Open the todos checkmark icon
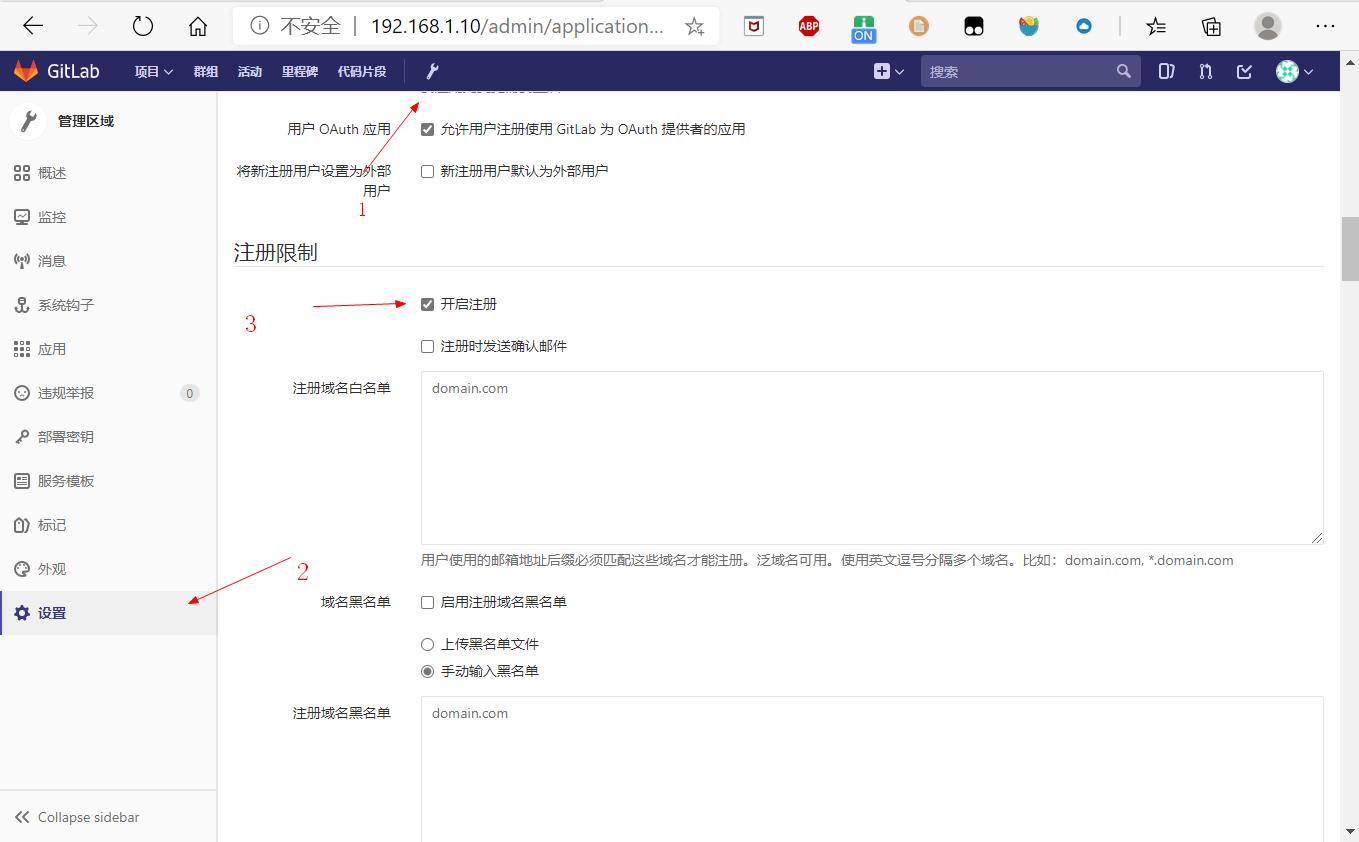 pyautogui.click(x=1243, y=71)
